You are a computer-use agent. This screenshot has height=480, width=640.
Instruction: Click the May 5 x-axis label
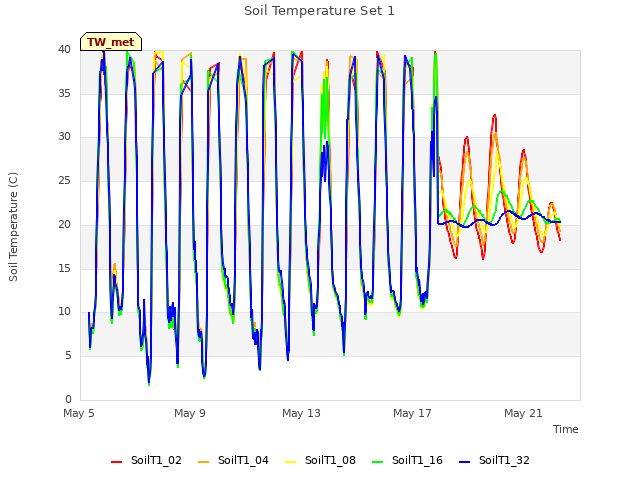click(x=79, y=413)
